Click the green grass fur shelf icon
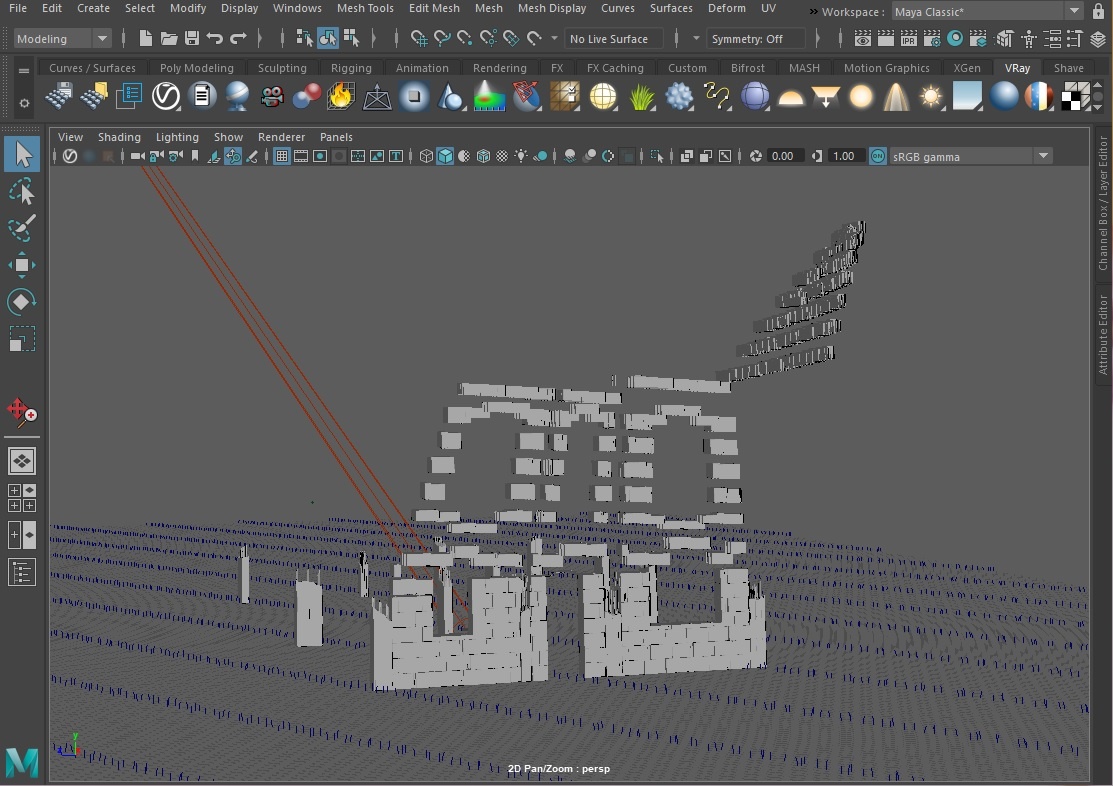The image size is (1113, 786). [642, 96]
